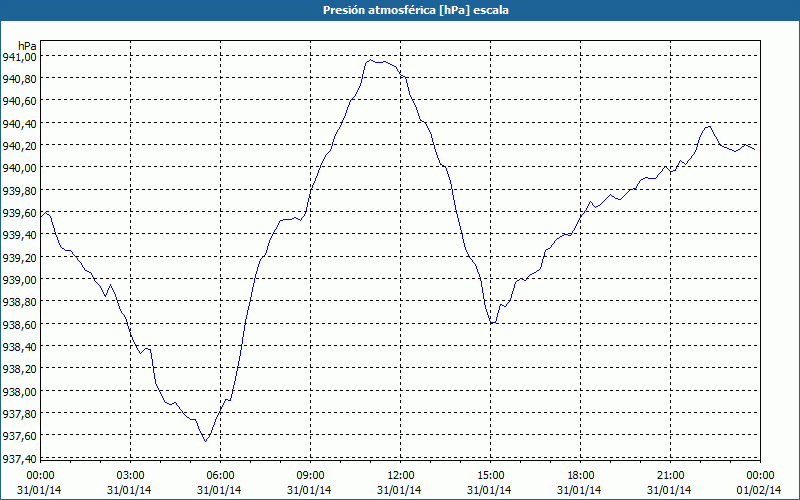Click the 939,20 y-axis label
The image size is (800, 500).
19,257
